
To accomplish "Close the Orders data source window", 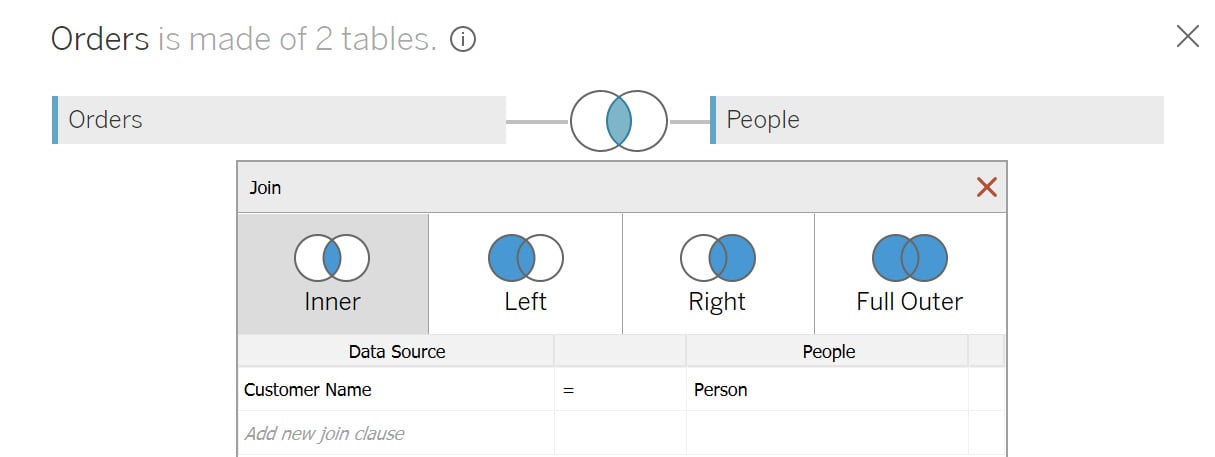I will pos(1187,38).
